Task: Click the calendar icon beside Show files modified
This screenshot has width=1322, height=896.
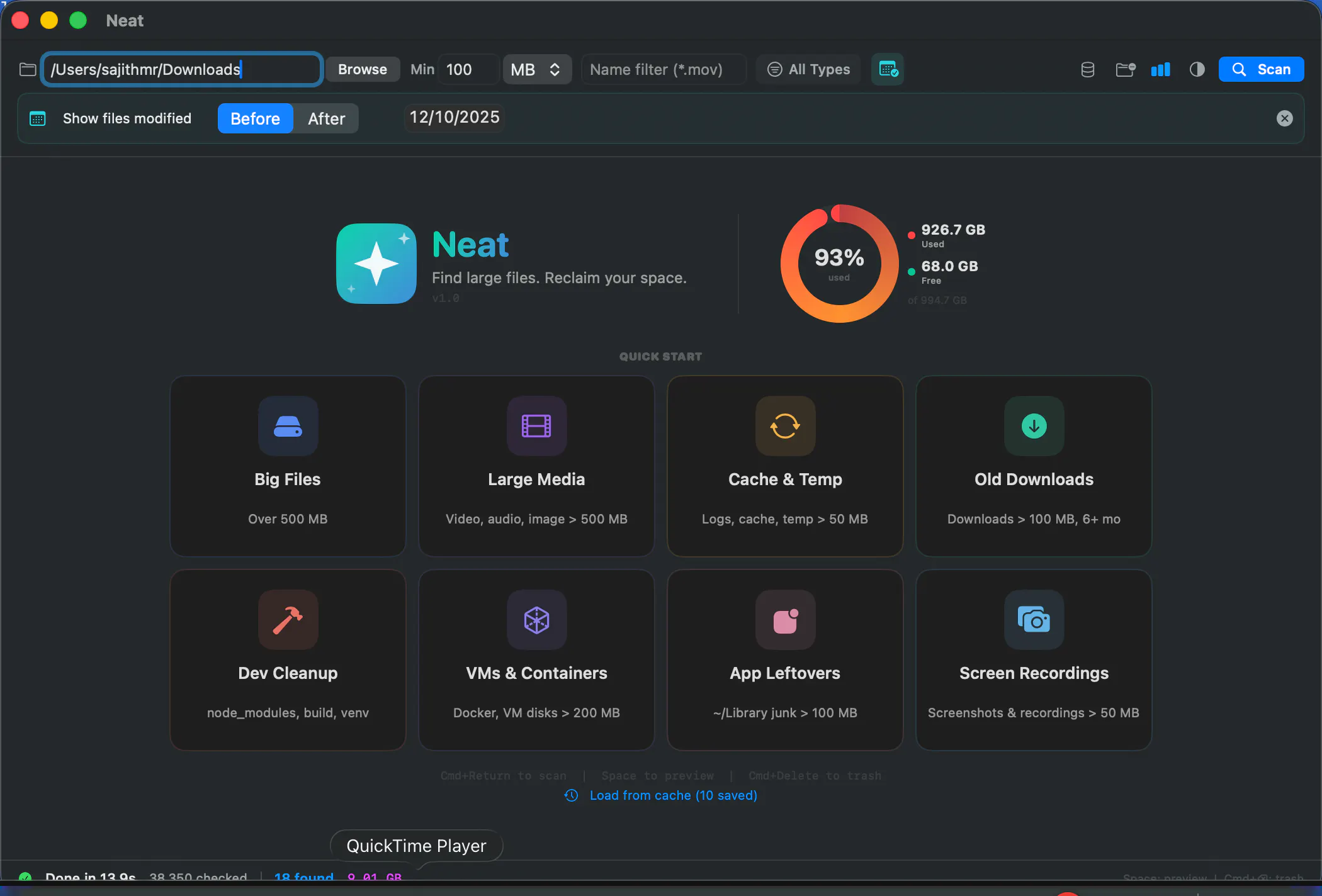Action: coord(38,118)
